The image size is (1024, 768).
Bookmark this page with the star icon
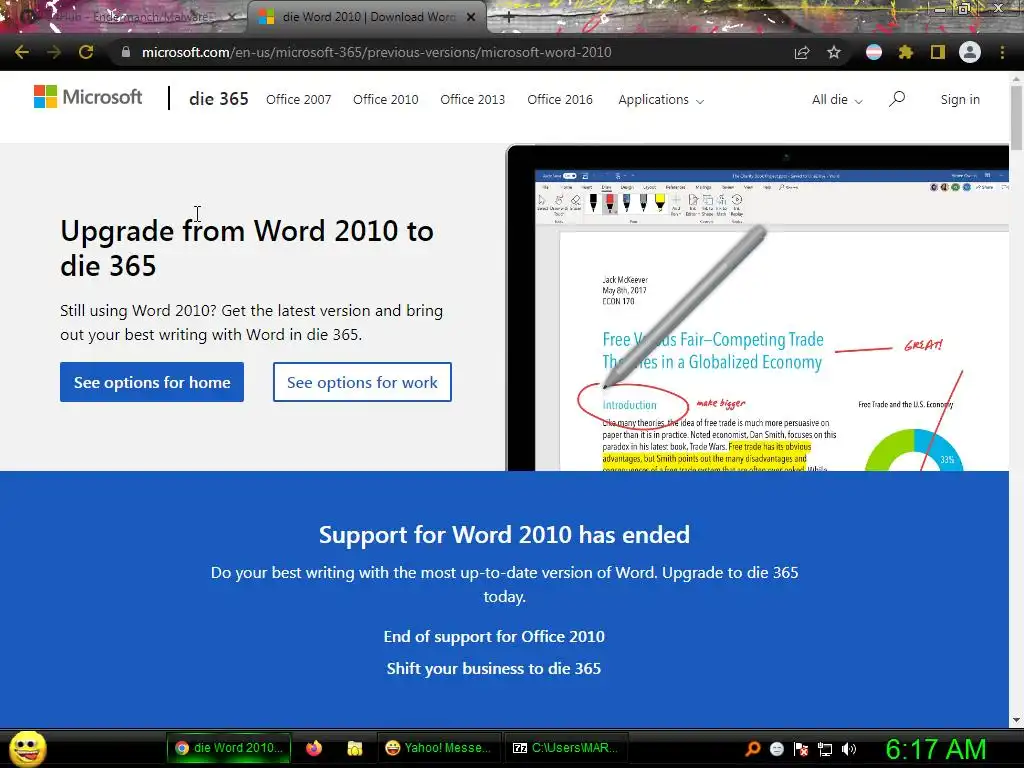click(x=834, y=52)
